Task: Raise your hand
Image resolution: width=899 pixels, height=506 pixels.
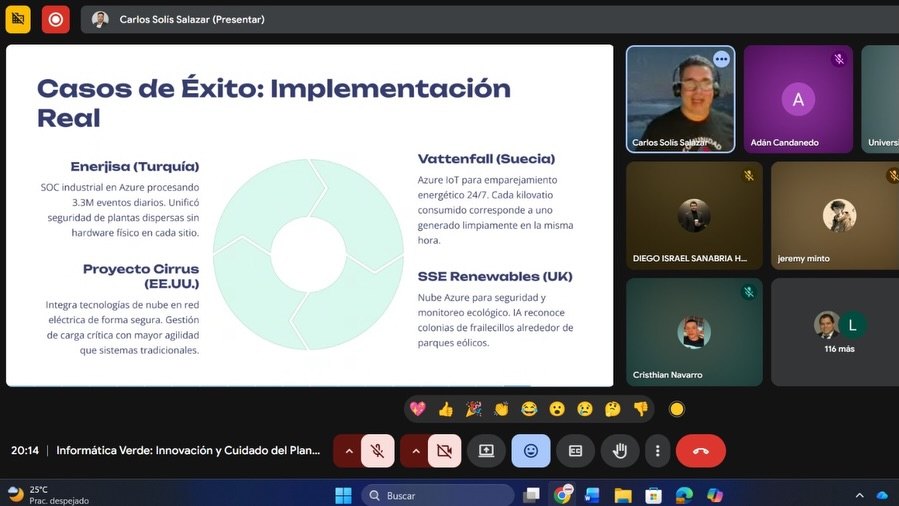Action: point(620,451)
